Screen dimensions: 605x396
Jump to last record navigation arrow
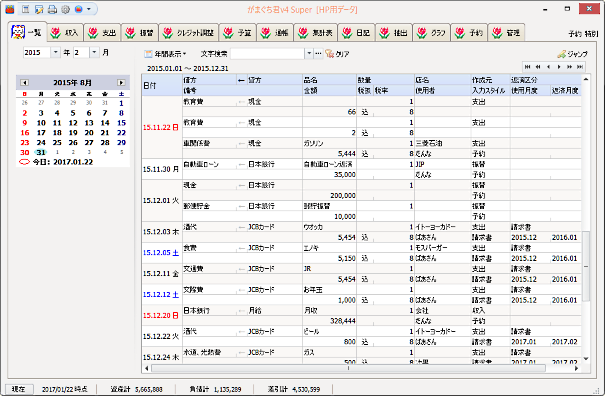pos(580,67)
